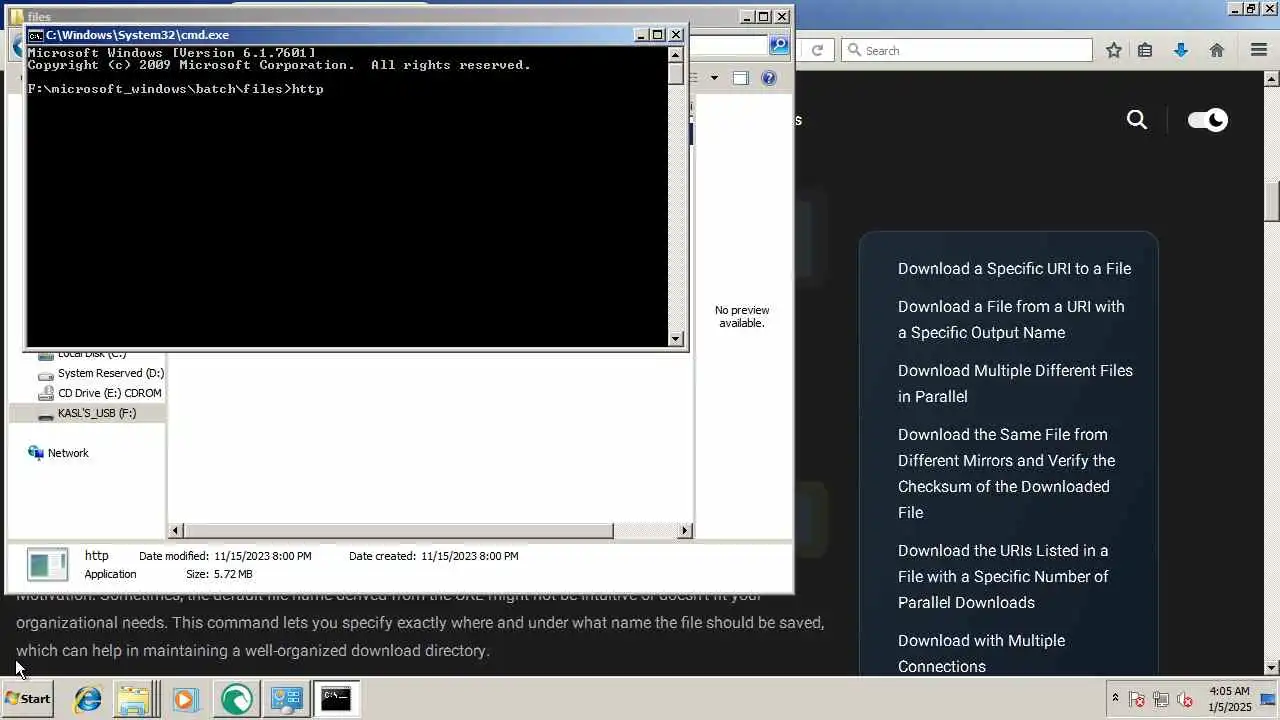The width and height of the screenshot is (1280, 720).
Task: Click the 'Date created' value in details pane
Action: tap(470, 556)
